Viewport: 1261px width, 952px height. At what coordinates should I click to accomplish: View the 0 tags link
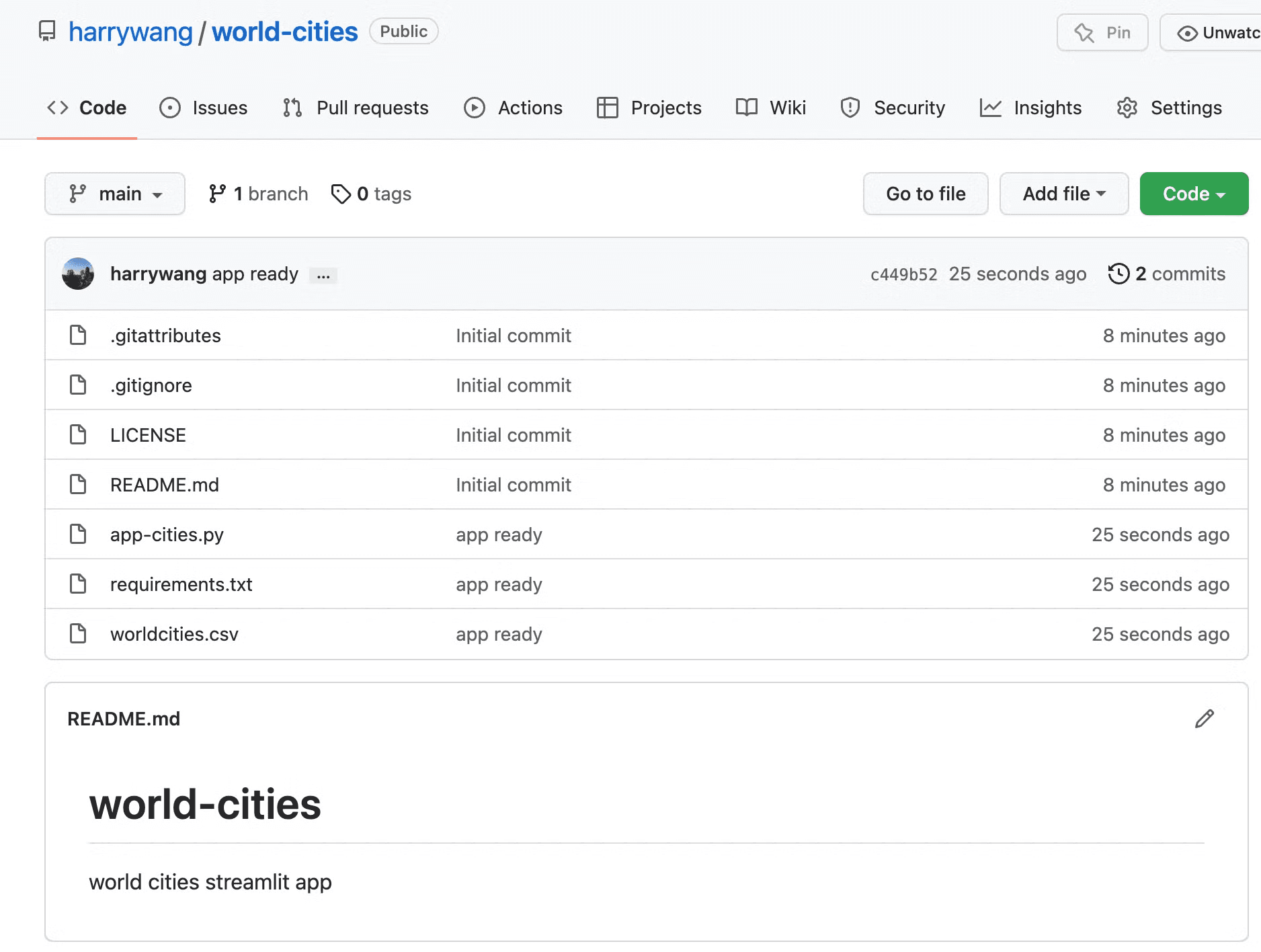point(372,194)
